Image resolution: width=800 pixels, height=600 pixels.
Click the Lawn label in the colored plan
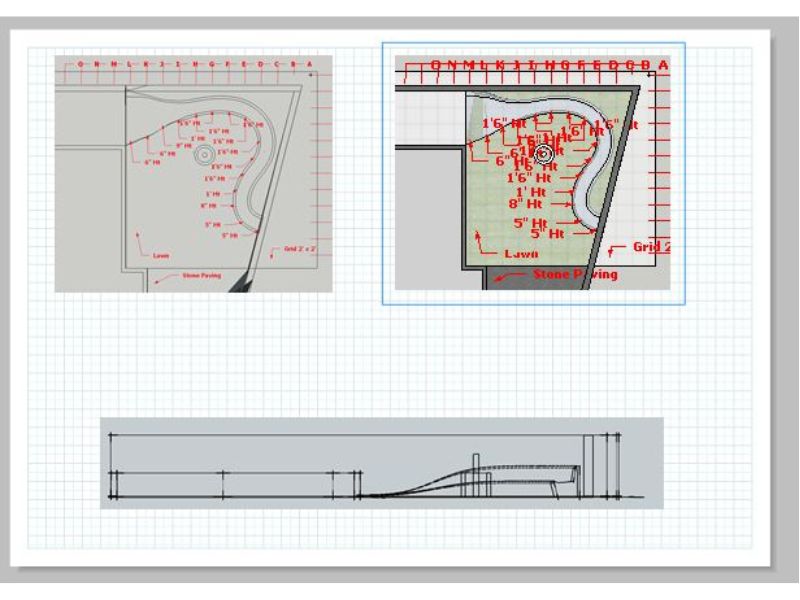click(x=518, y=254)
